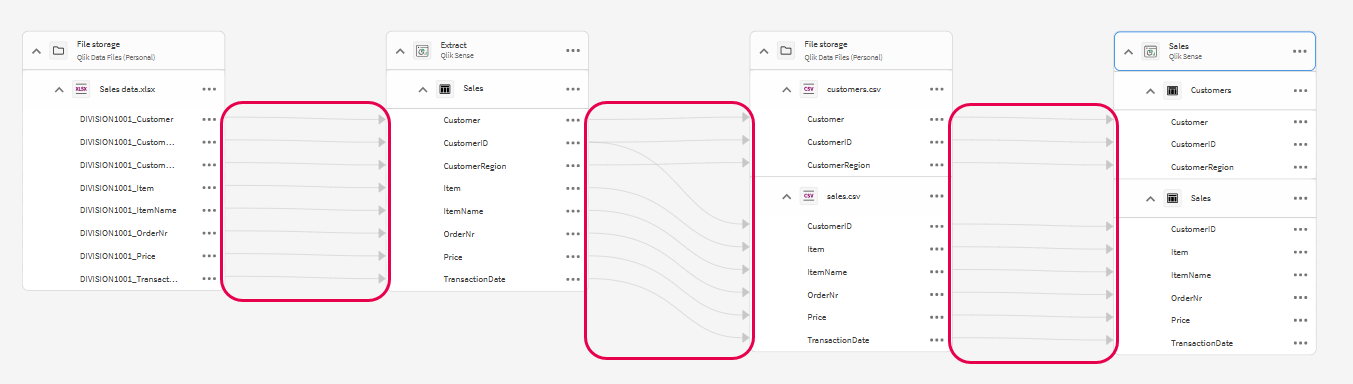
Task: Select Item field in Extract Sales table
Action: 452,188
